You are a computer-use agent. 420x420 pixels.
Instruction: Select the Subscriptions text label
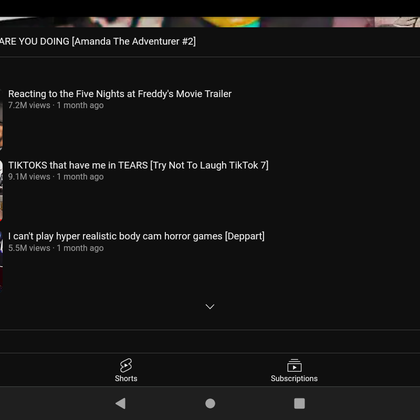pos(294,378)
